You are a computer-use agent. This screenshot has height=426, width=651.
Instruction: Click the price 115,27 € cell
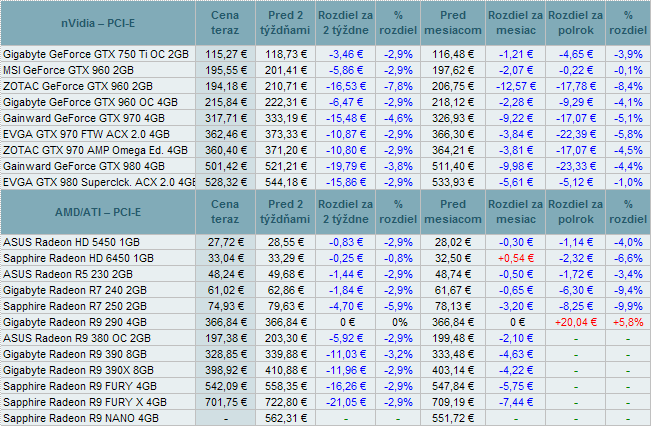[x=225, y=54]
